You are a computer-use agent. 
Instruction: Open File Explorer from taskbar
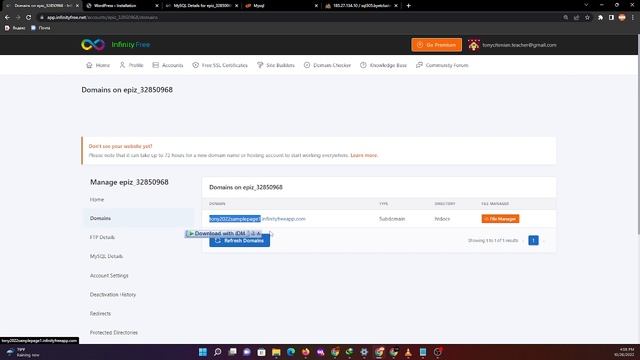[276, 352]
